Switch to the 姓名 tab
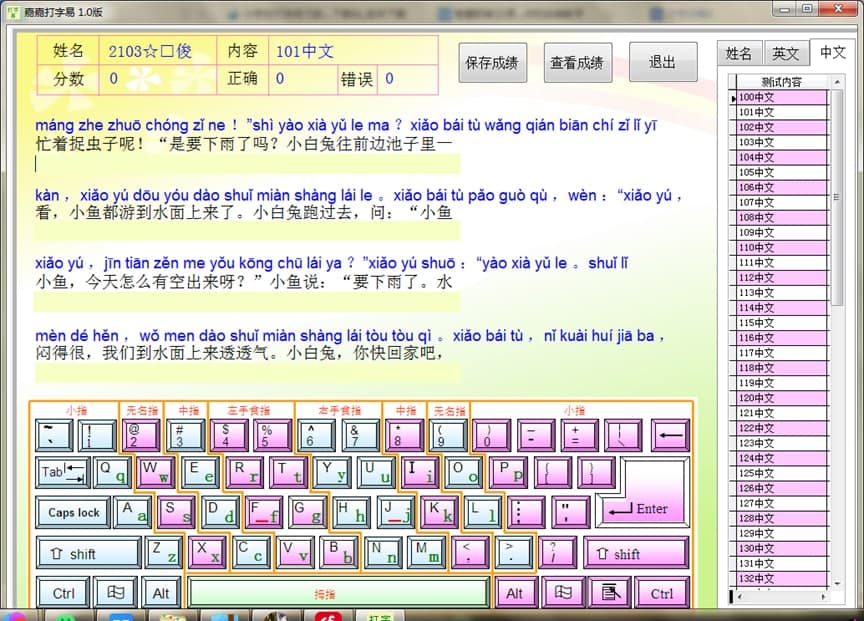864x621 pixels. pyautogui.click(x=742, y=53)
